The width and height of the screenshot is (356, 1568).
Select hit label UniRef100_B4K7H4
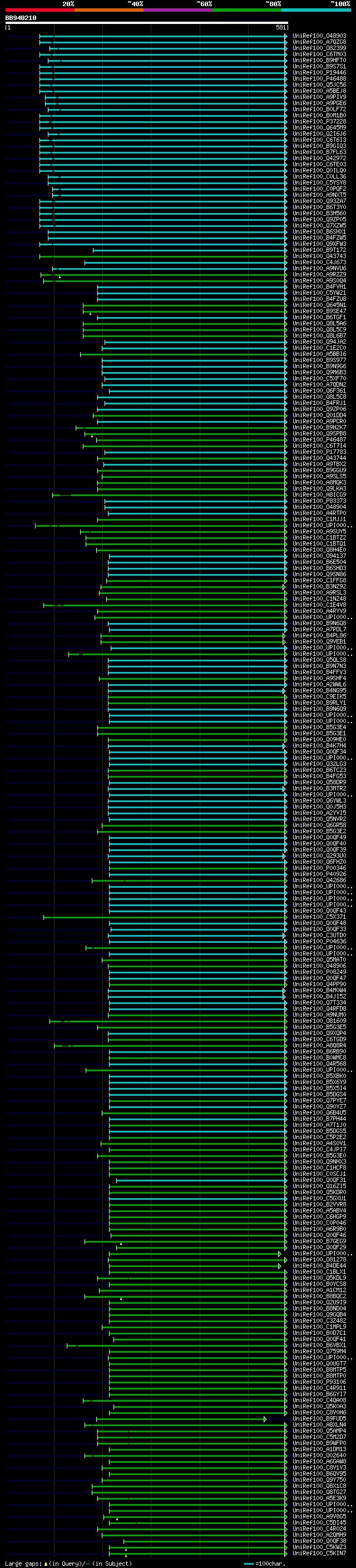(319, 746)
